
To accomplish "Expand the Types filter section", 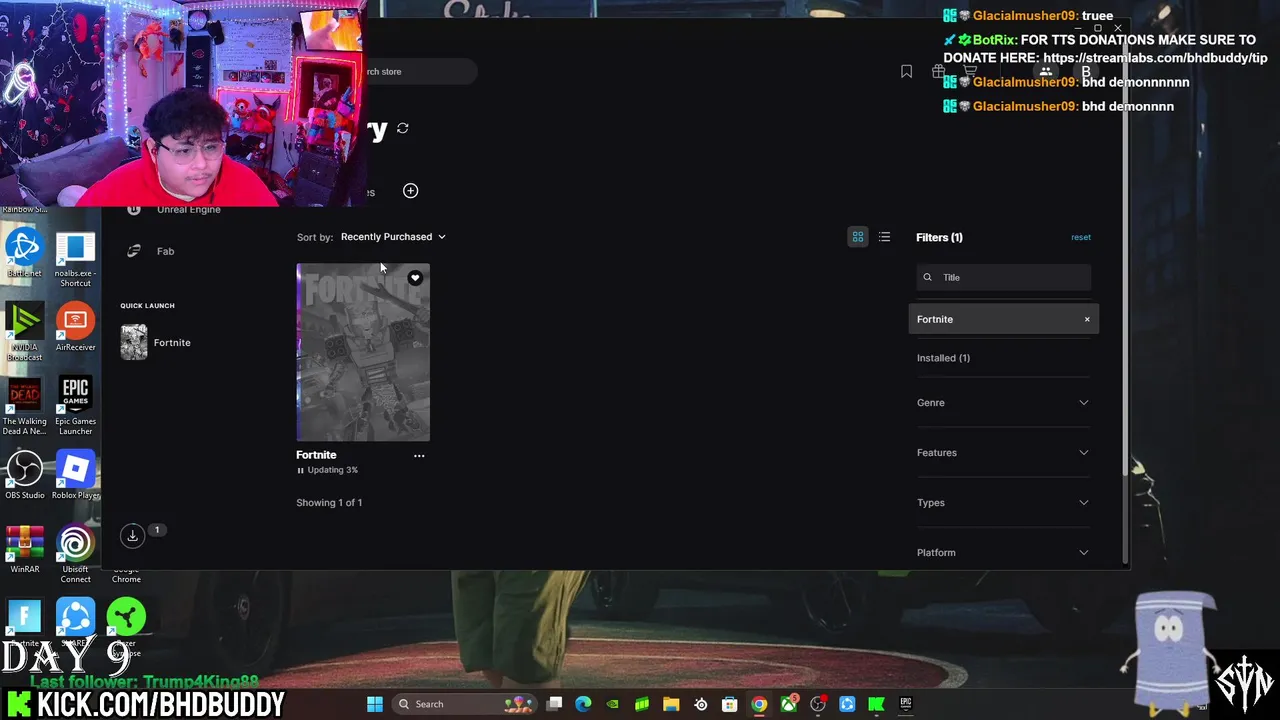I will tap(1003, 502).
